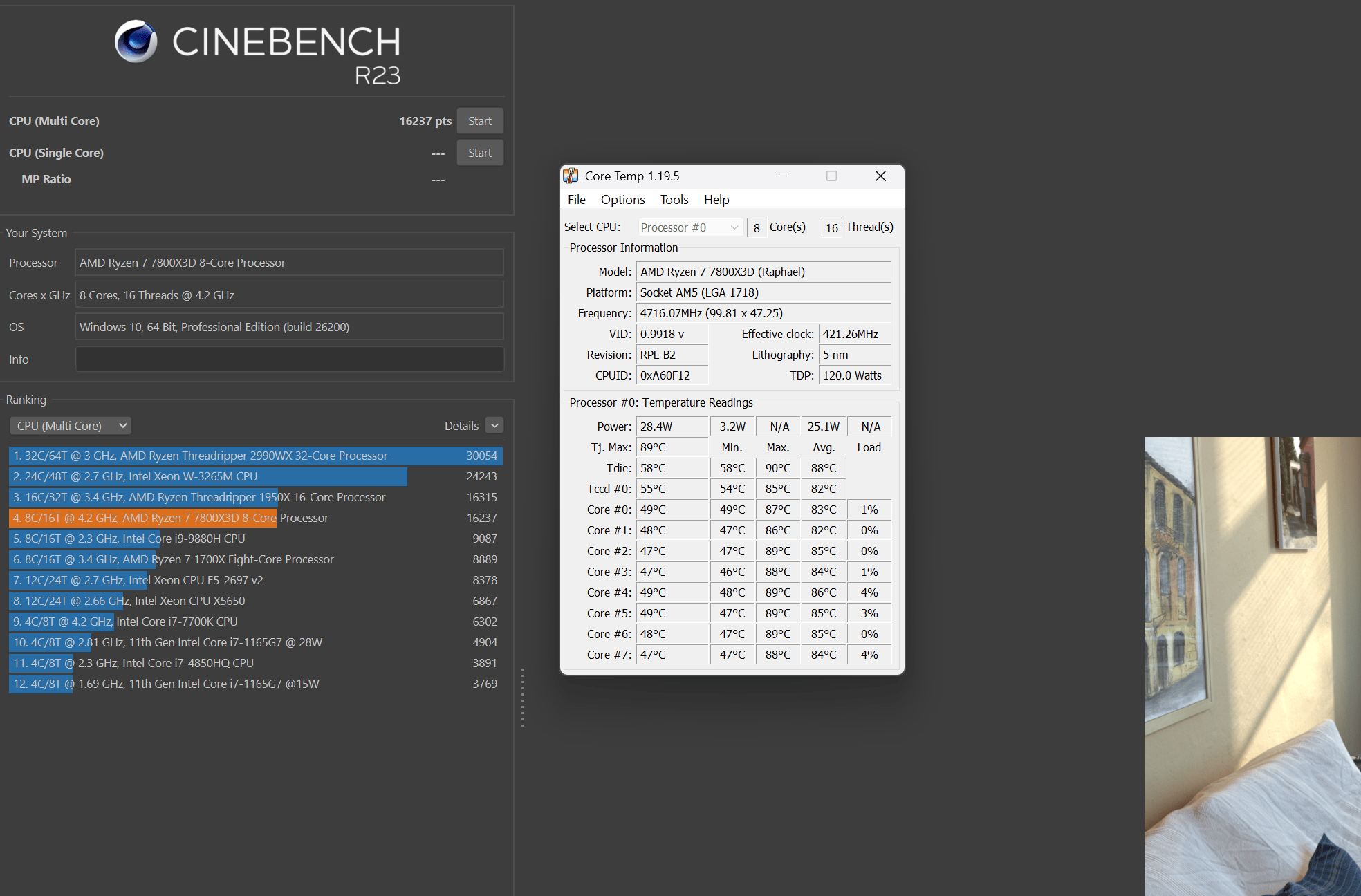The width and height of the screenshot is (1361, 896).
Task: Click the Cinebench logo icon
Action: [136, 41]
